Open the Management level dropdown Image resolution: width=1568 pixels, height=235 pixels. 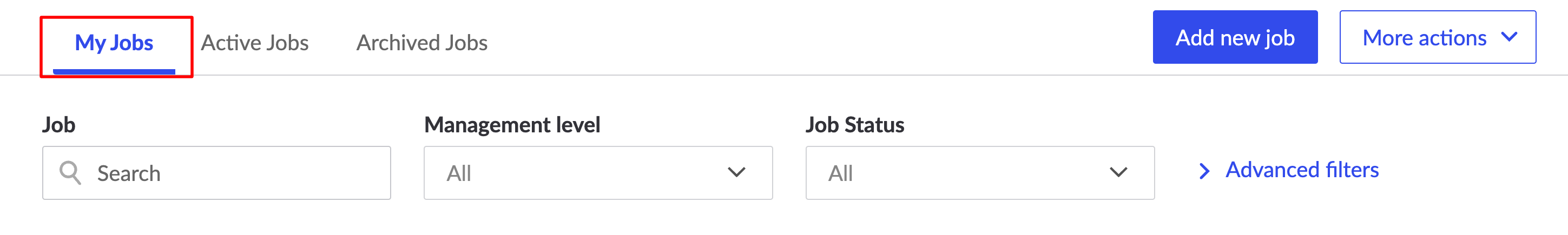pyautogui.click(x=598, y=172)
